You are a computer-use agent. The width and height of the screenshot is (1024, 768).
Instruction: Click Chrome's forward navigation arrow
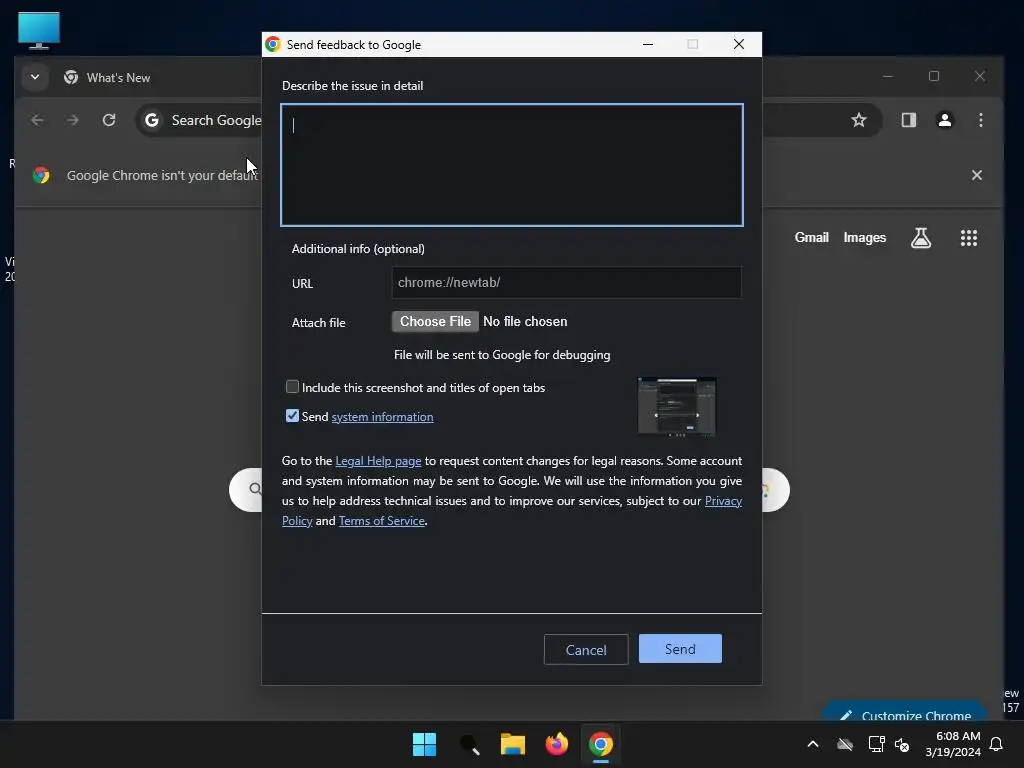73,120
